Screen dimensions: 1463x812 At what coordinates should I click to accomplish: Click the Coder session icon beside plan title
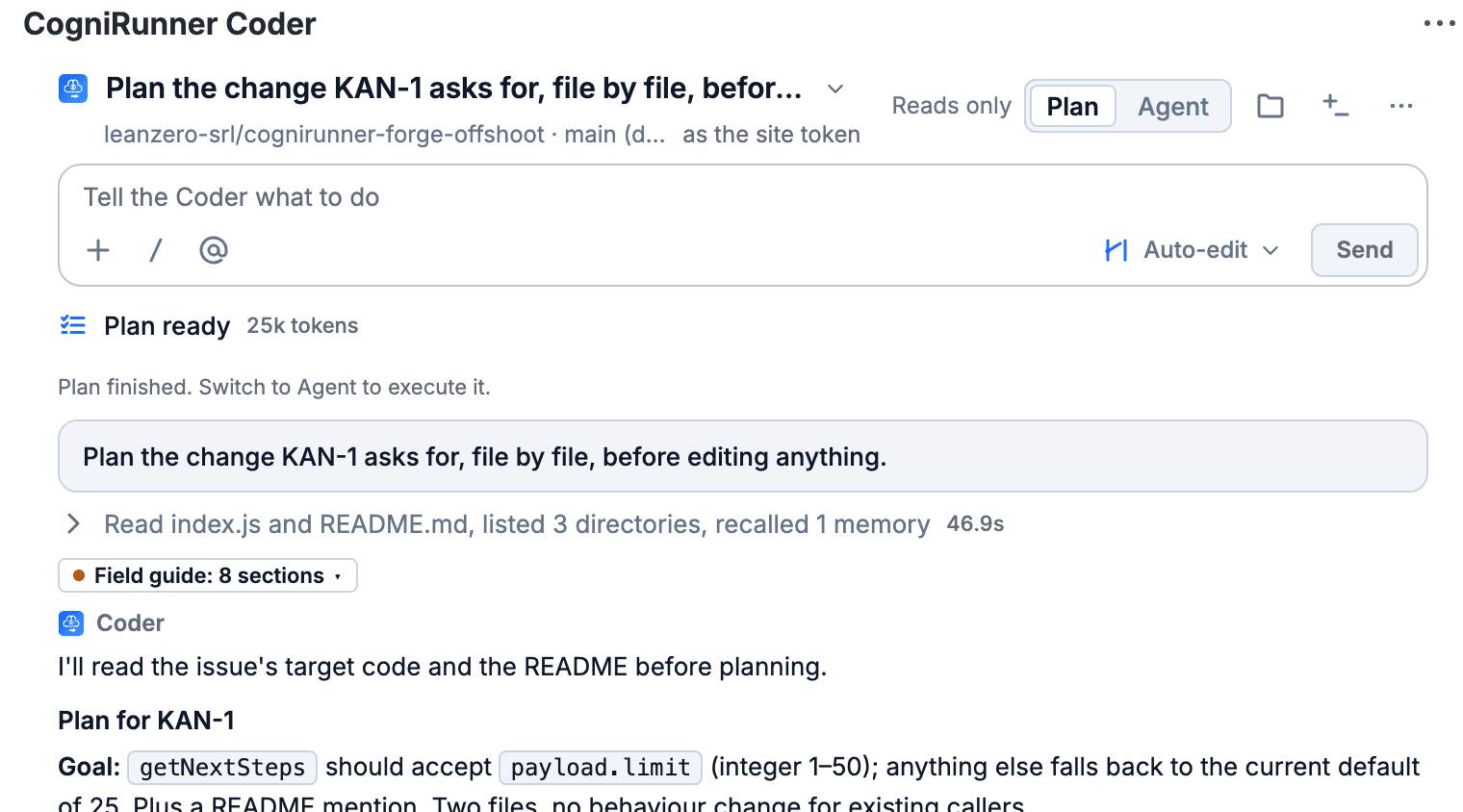click(x=73, y=89)
